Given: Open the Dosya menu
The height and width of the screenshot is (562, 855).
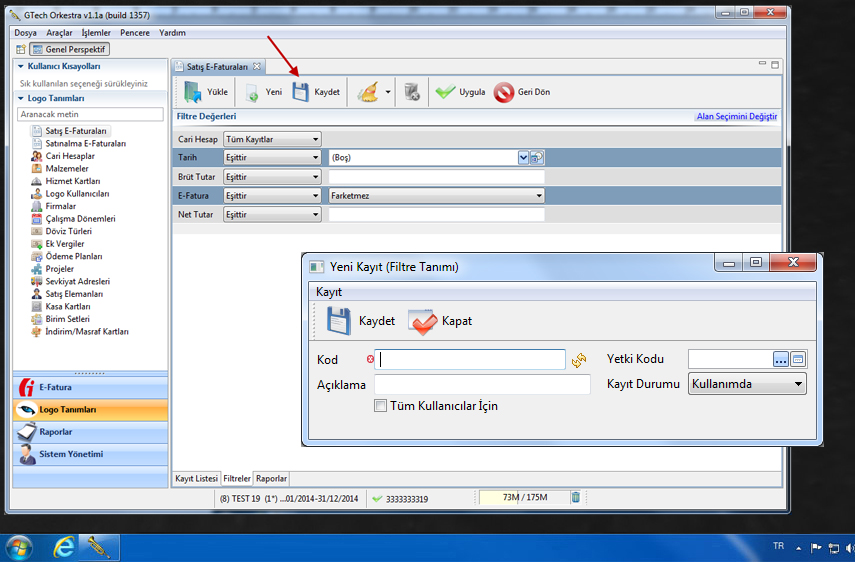Looking at the screenshot, I should (x=25, y=33).
